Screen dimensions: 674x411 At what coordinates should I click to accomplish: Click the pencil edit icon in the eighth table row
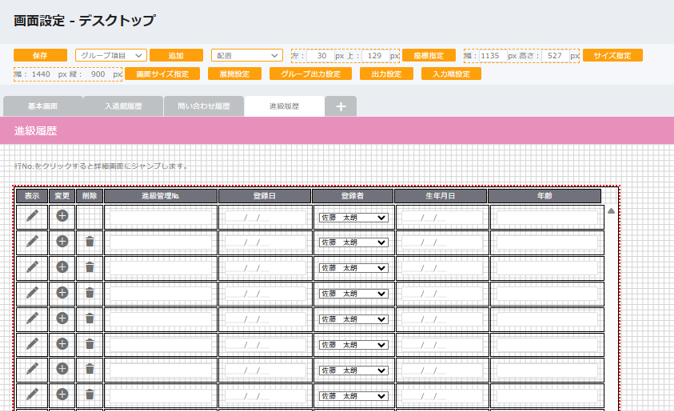[x=32, y=394]
